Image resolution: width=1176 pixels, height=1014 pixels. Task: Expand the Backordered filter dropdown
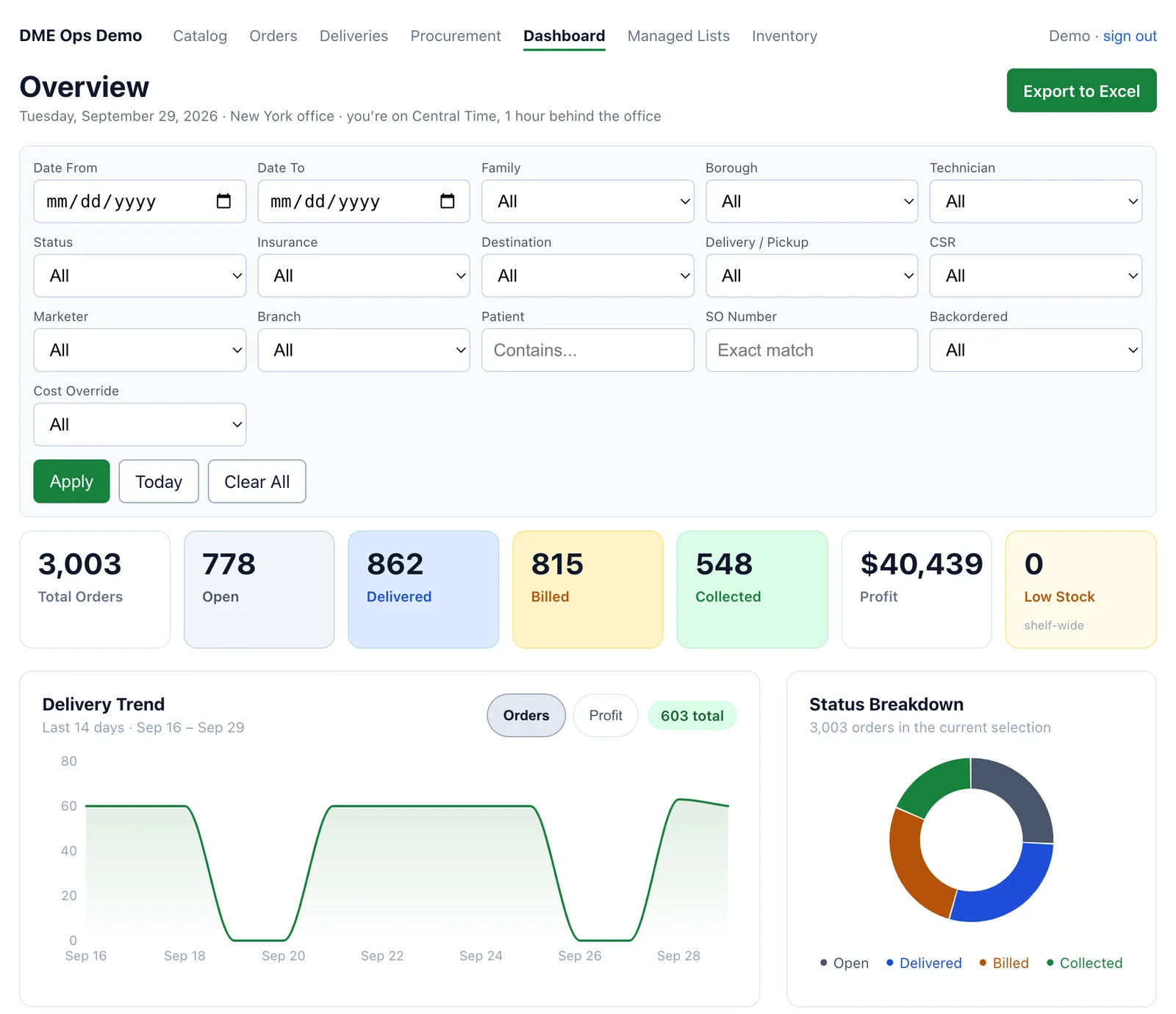1036,350
